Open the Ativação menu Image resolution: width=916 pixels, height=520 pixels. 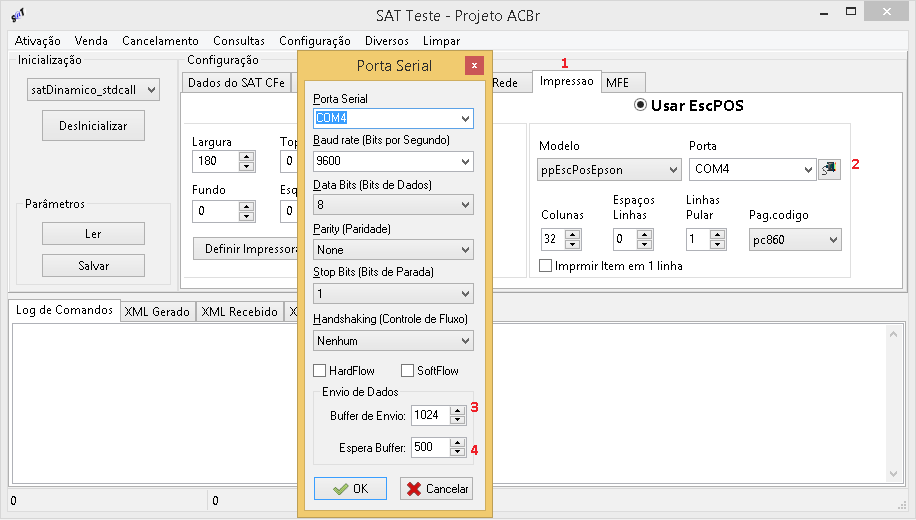(x=37, y=41)
